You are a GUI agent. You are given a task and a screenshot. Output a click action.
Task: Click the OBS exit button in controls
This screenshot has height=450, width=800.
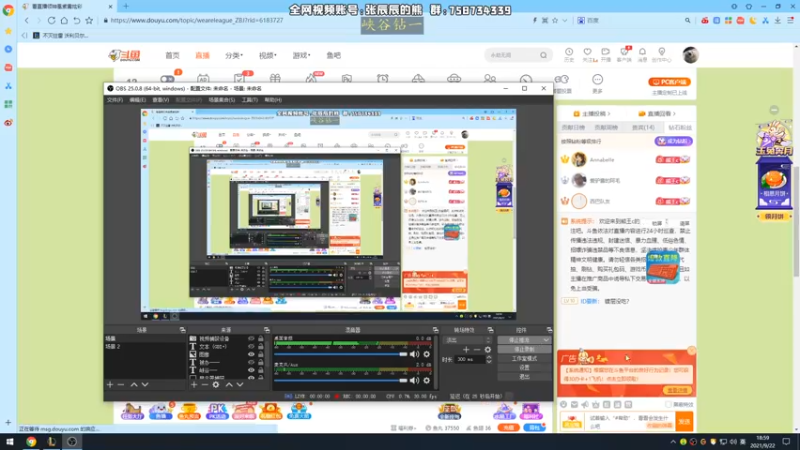click(x=524, y=377)
